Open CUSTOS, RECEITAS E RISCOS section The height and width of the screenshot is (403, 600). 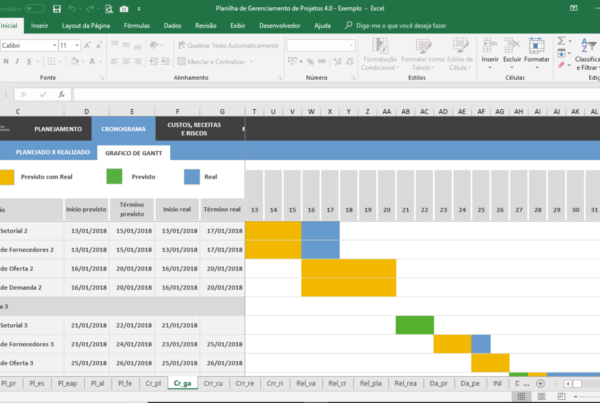pyautogui.click(x=194, y=129)
